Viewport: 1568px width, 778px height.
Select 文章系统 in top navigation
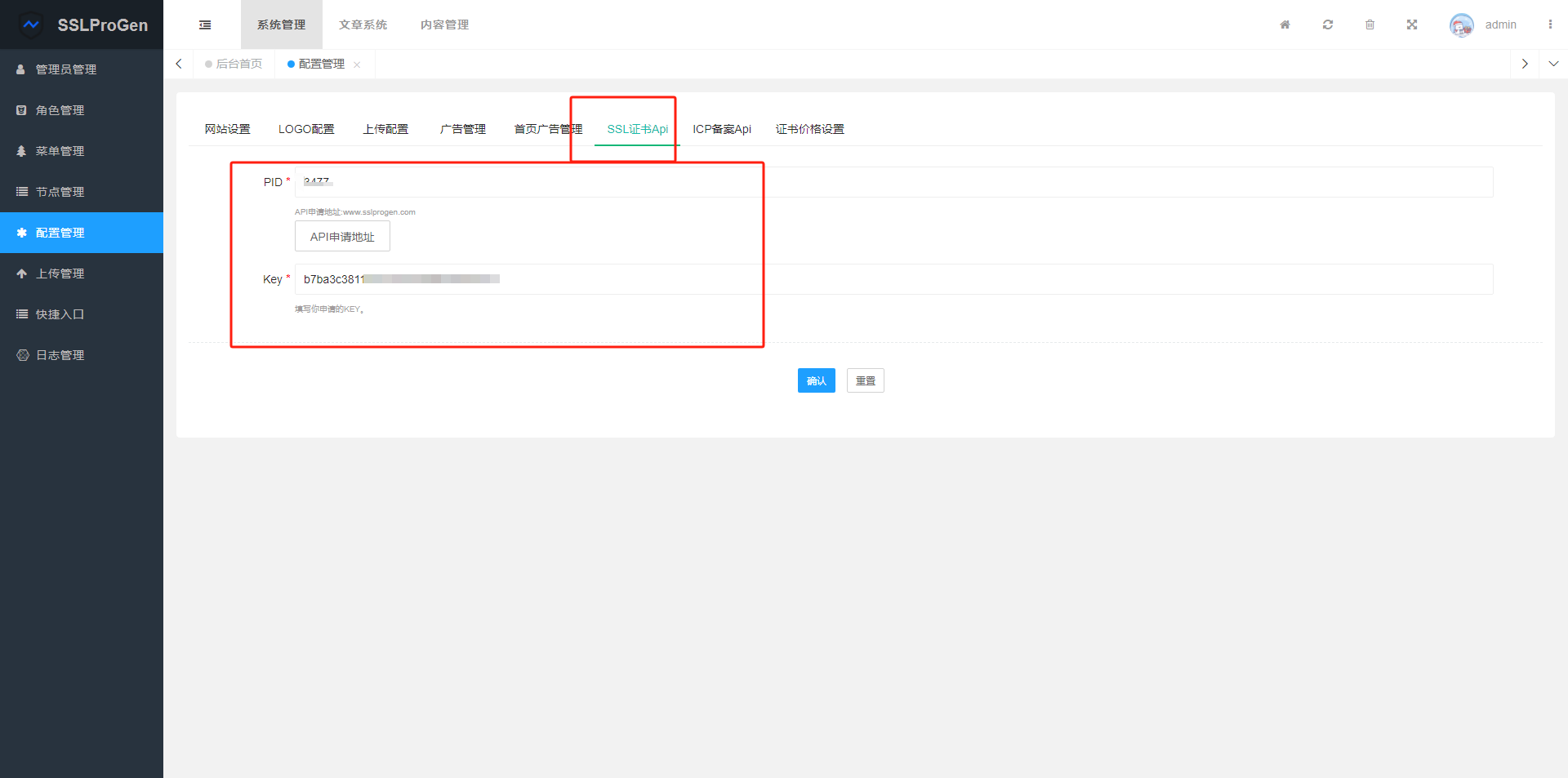pos(363,25)
